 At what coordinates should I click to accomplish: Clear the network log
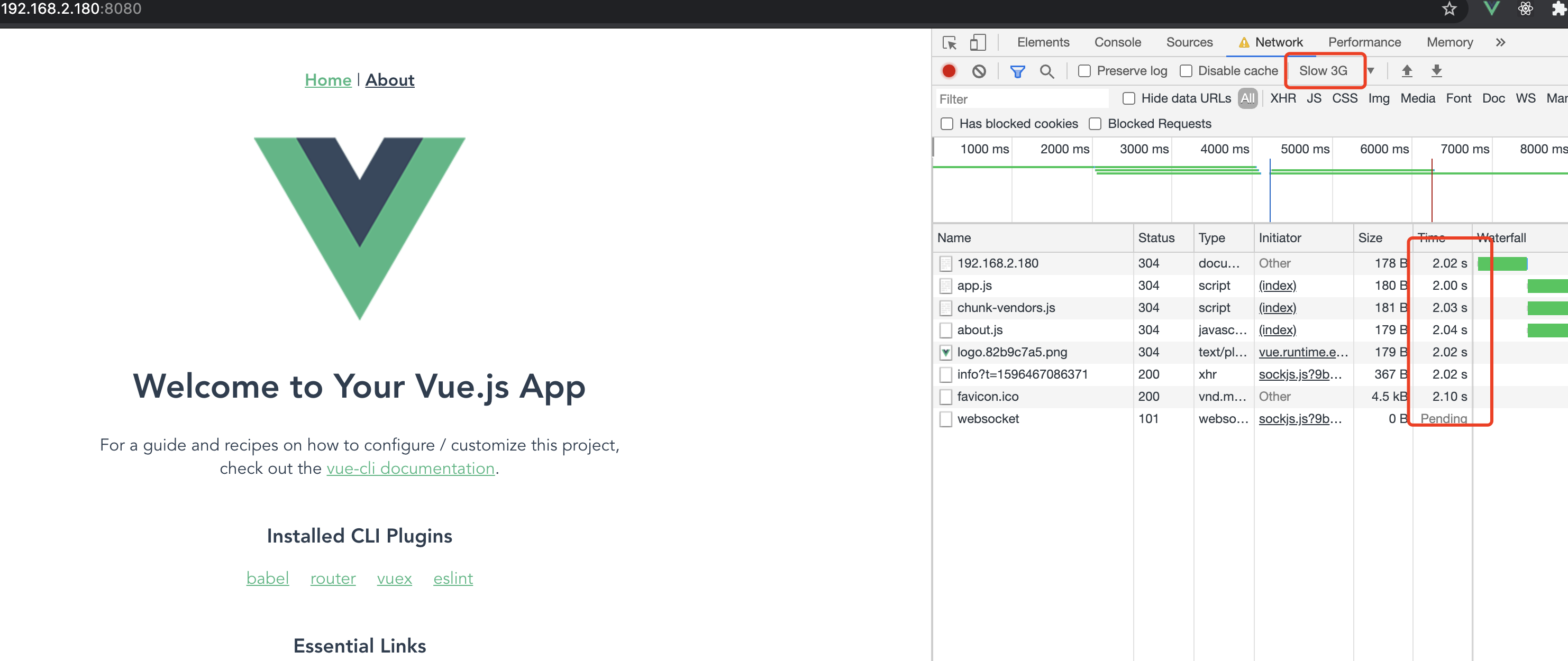point(979,71)
